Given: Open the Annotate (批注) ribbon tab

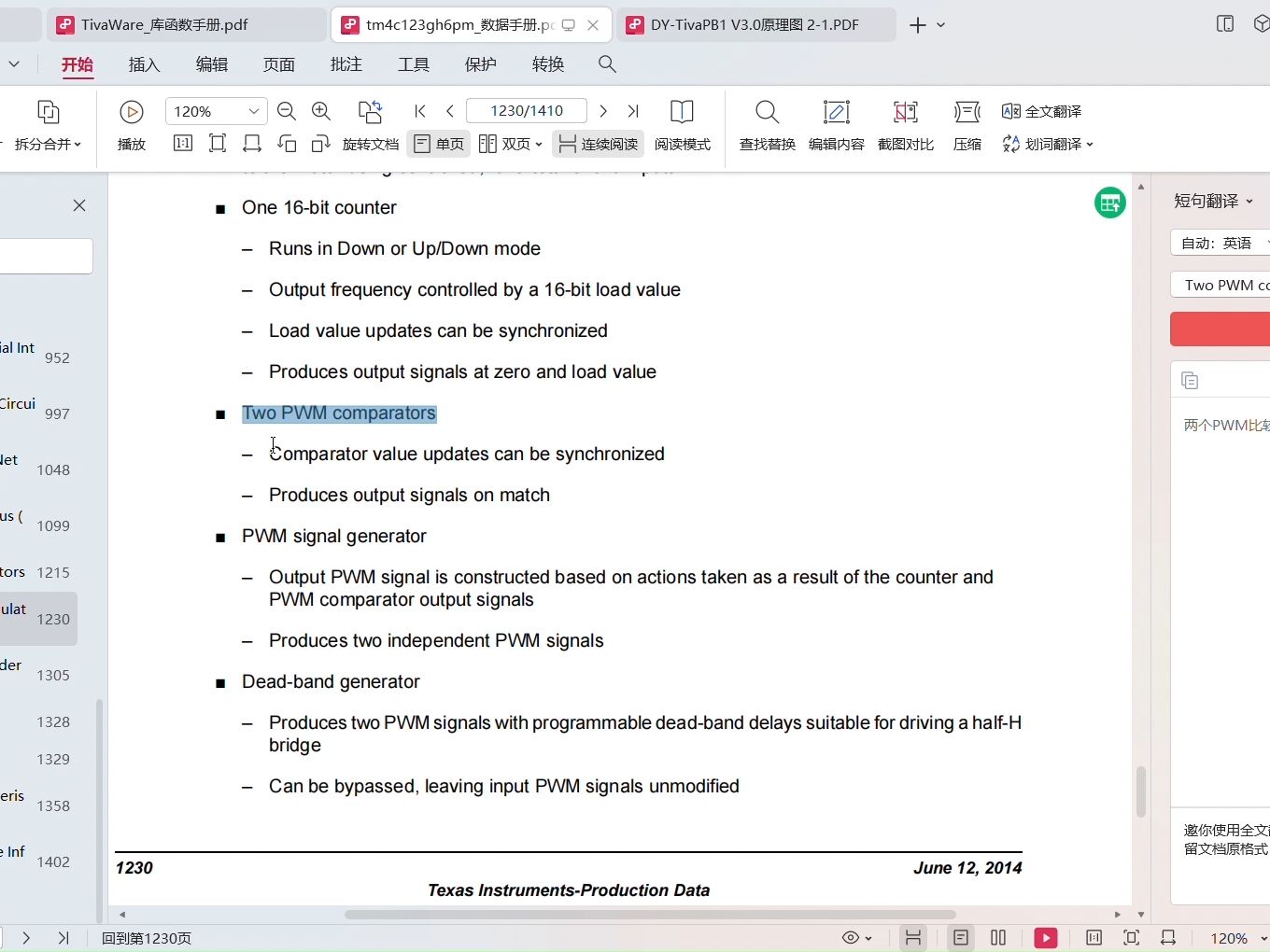Looking at the screenshot, I should point(346,64).
